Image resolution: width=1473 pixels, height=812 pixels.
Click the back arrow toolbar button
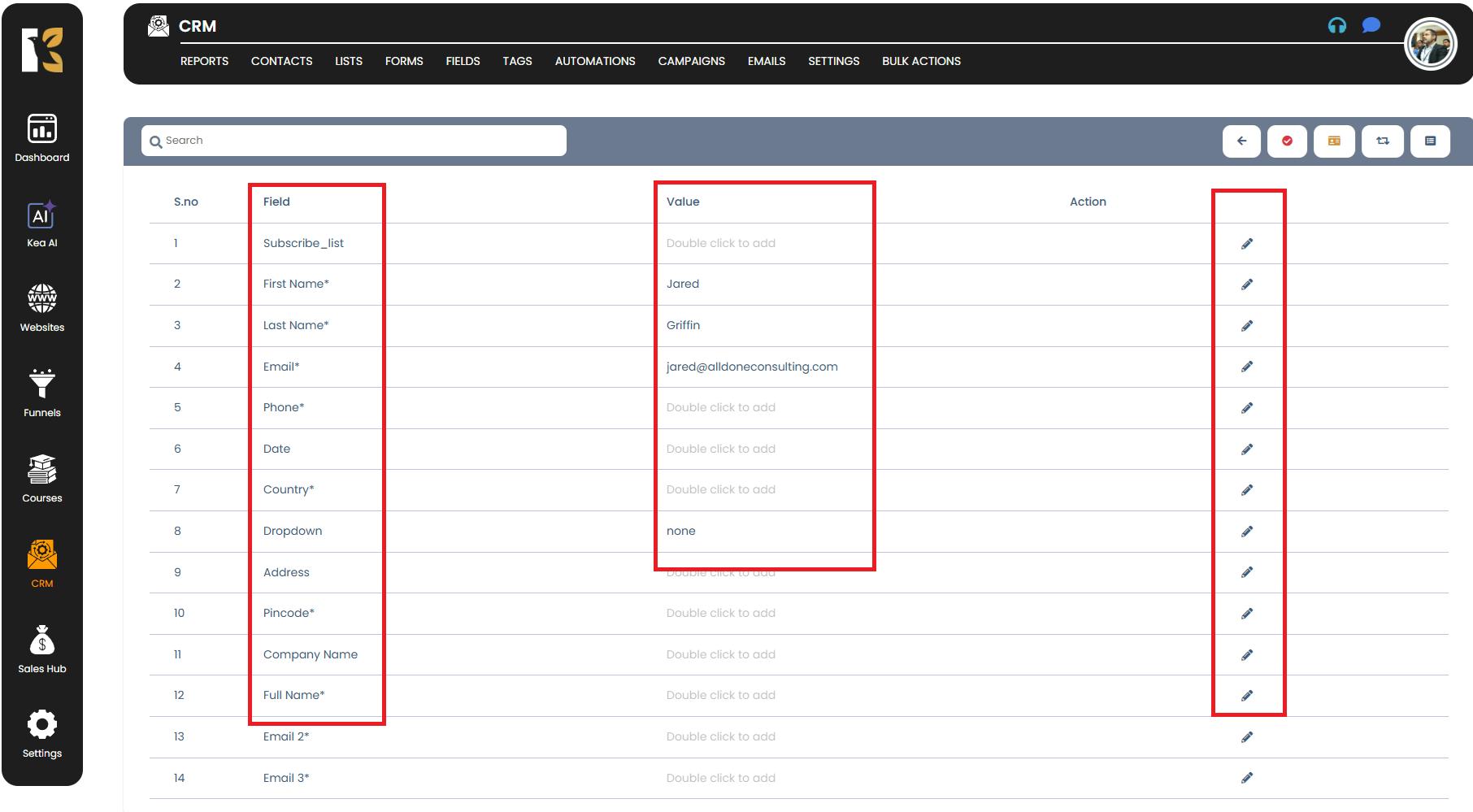(1241, 141)
